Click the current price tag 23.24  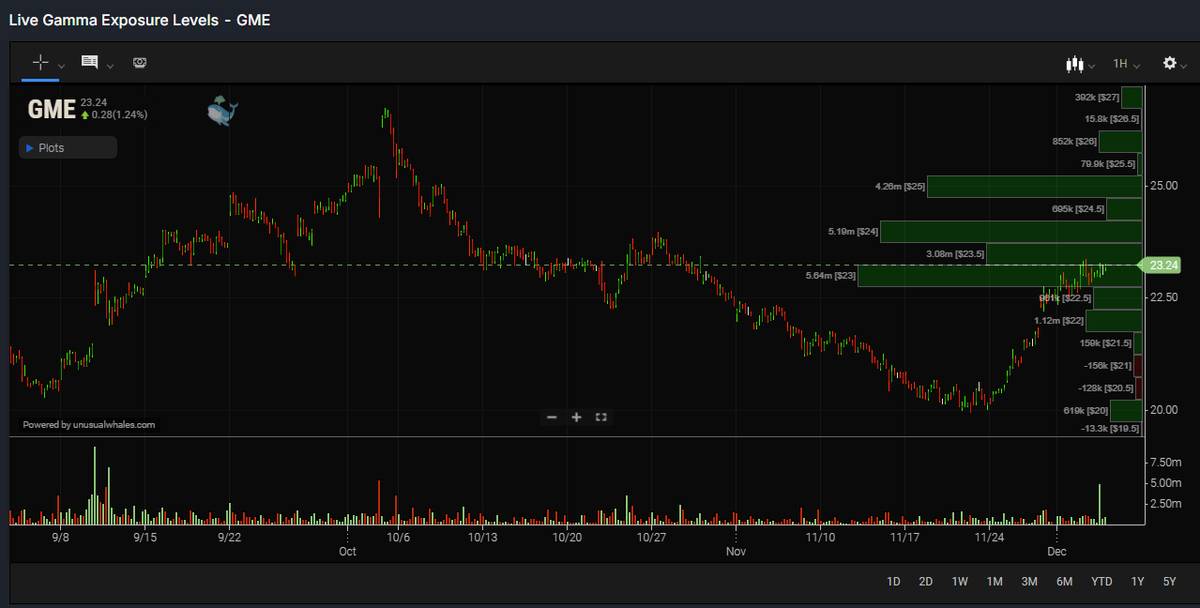pyautogui.click(x=1162, y=265)
